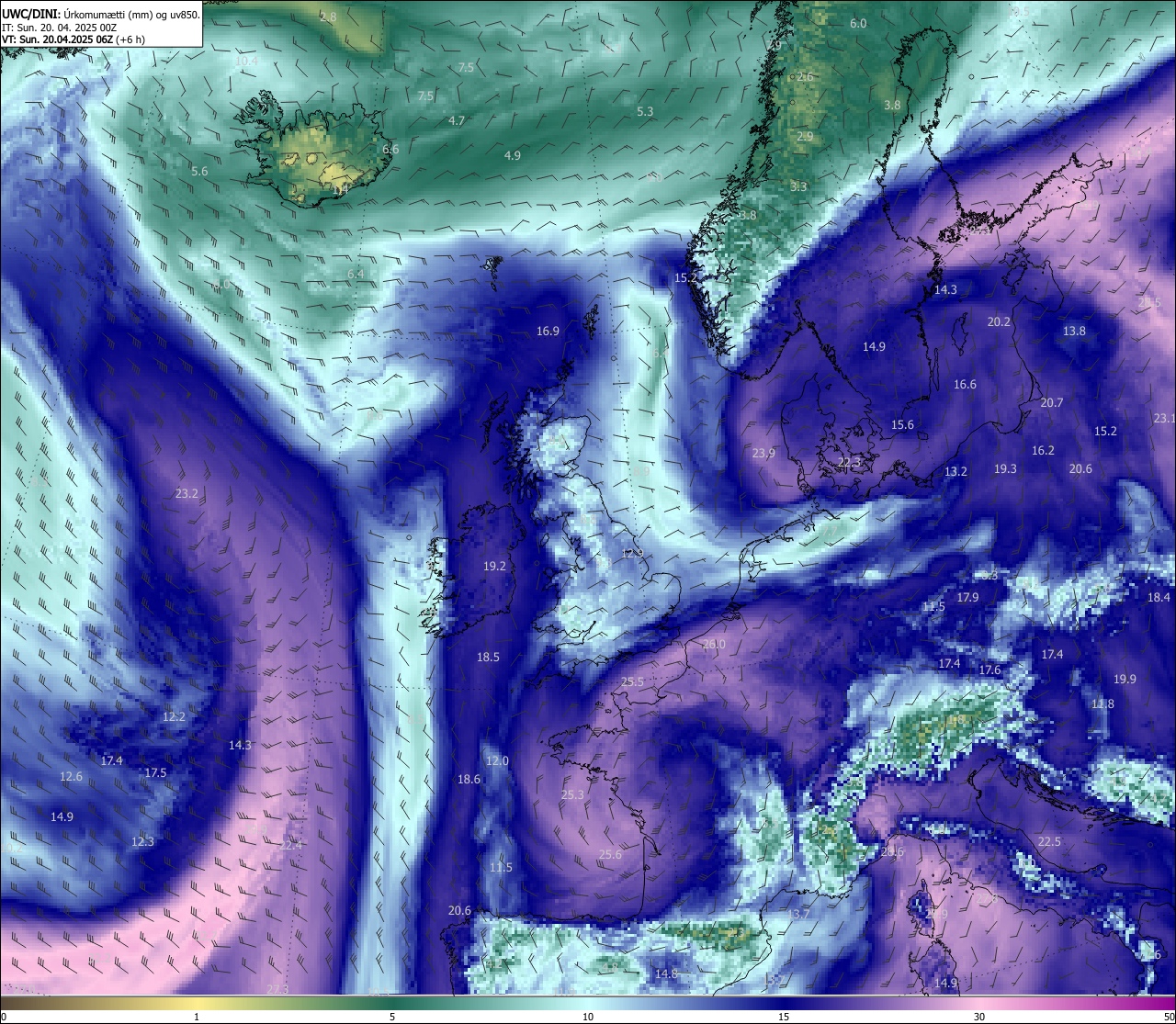The width and height of the screenshot is (1176, 1024).
Task: Click the 12.3 value in the southwest Atlantic
Action: coord(142,841)
